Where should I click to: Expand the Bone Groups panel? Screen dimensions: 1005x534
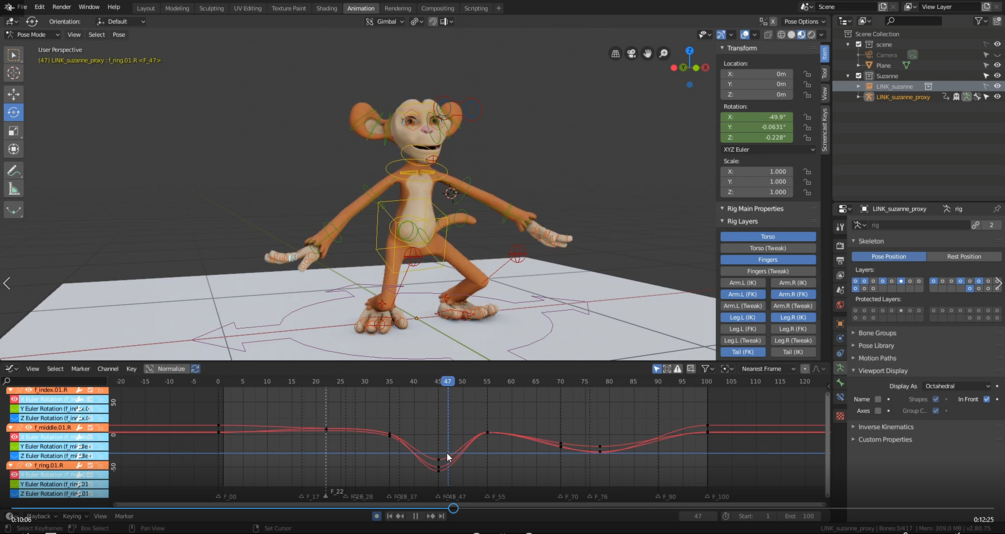click(x=877, y=333)
